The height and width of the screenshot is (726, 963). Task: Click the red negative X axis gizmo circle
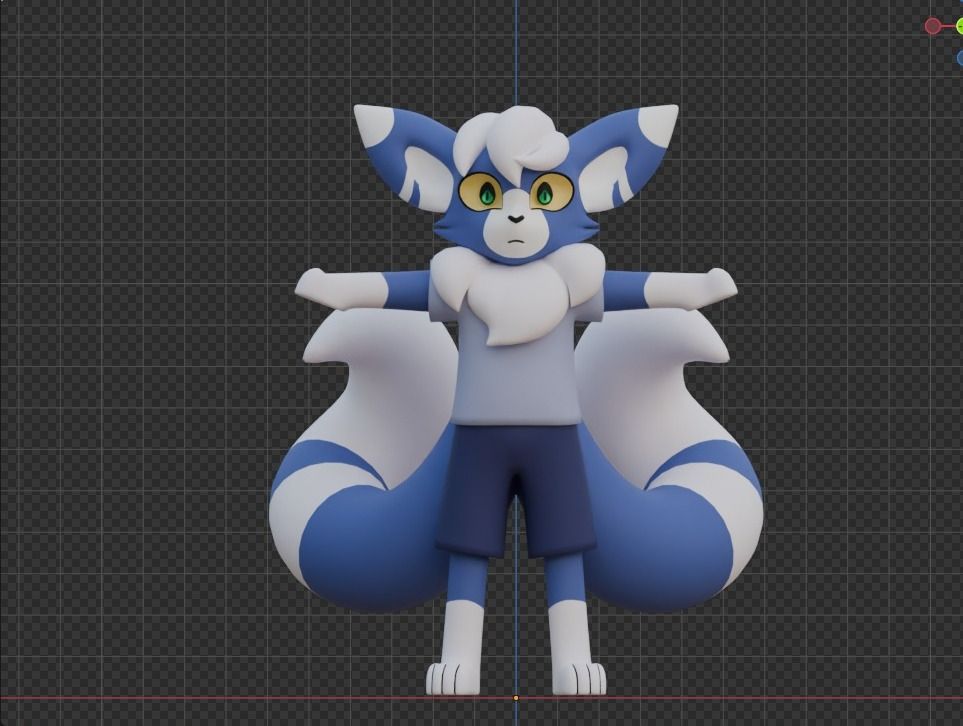click(x=932, y=26)
